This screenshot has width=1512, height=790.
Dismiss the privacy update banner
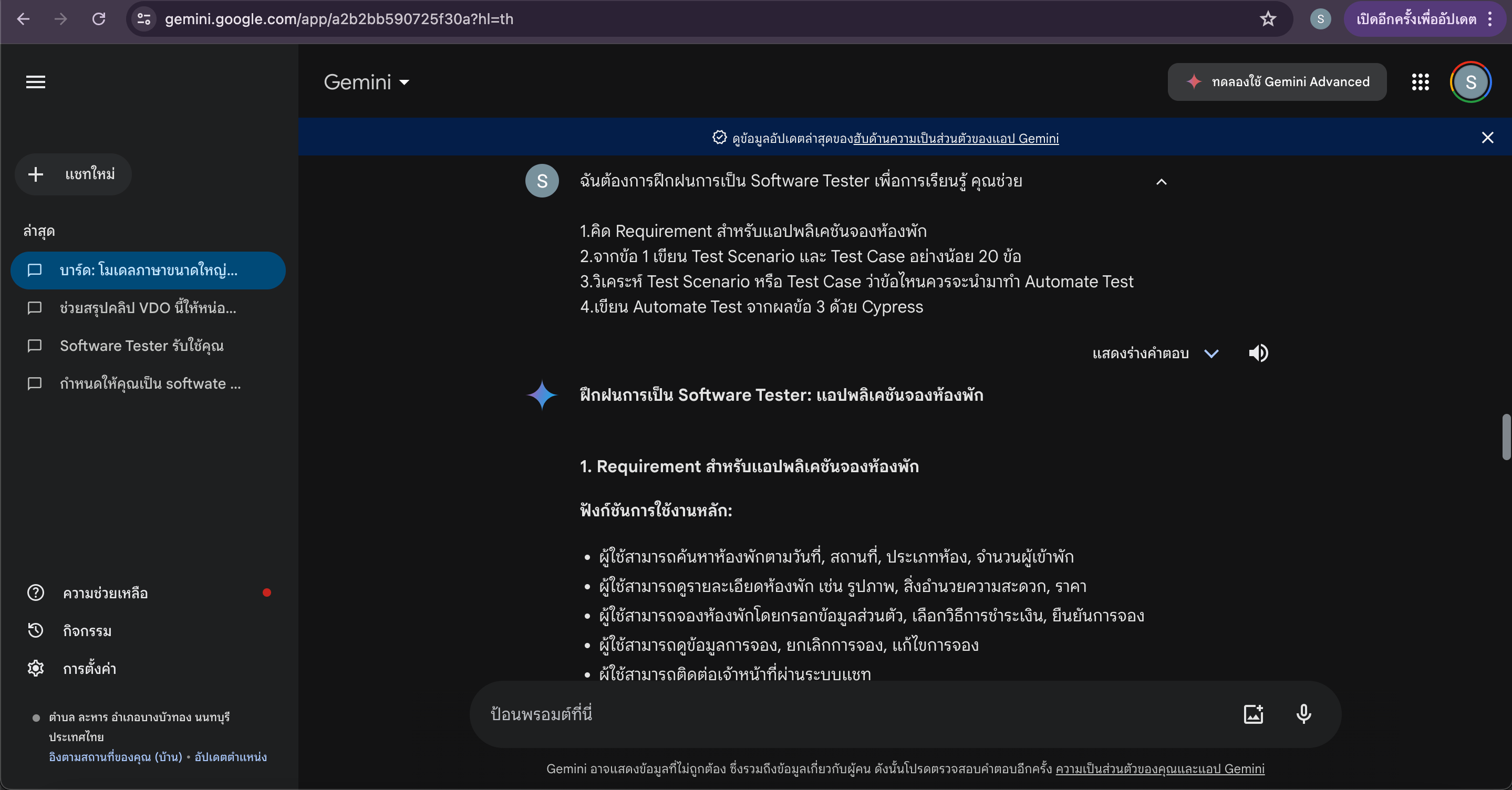pos(1487,137)
